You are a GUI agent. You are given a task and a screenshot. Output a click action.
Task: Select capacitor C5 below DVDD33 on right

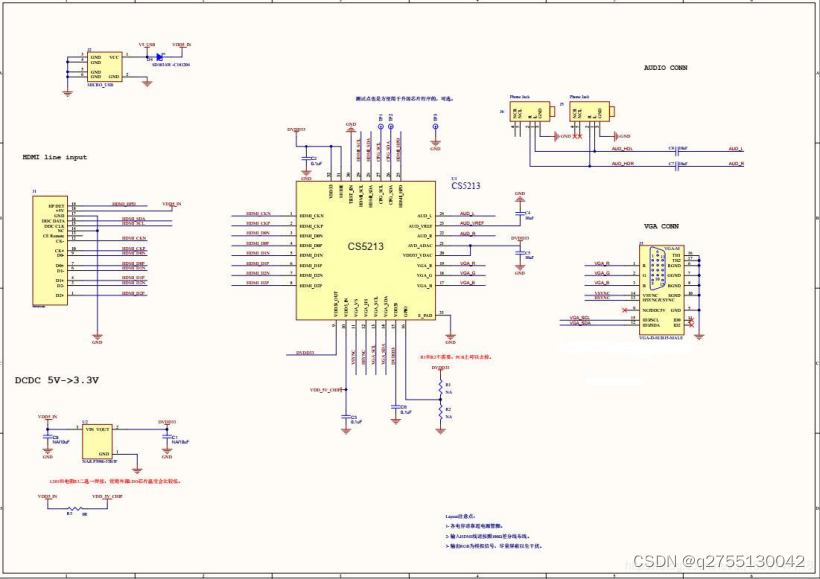520,253
